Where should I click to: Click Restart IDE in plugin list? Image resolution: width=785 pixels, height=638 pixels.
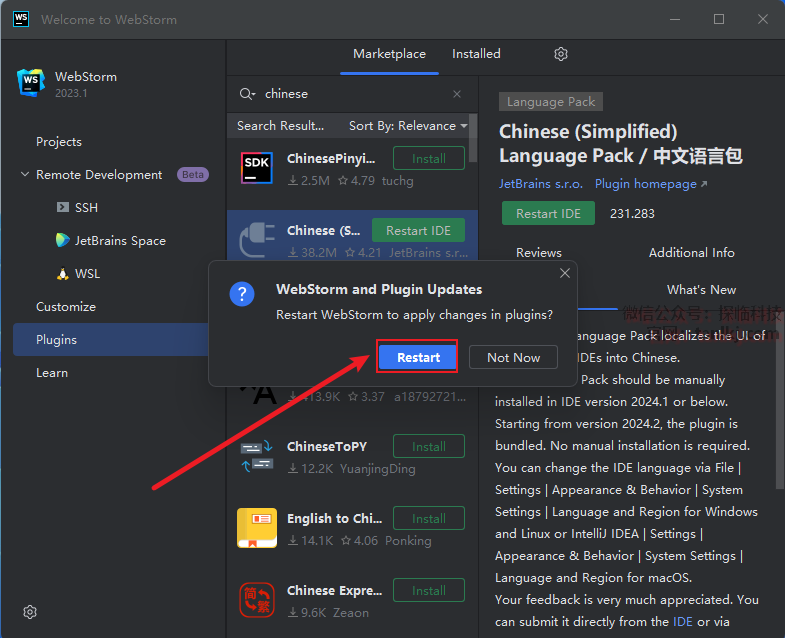[418, 230]
